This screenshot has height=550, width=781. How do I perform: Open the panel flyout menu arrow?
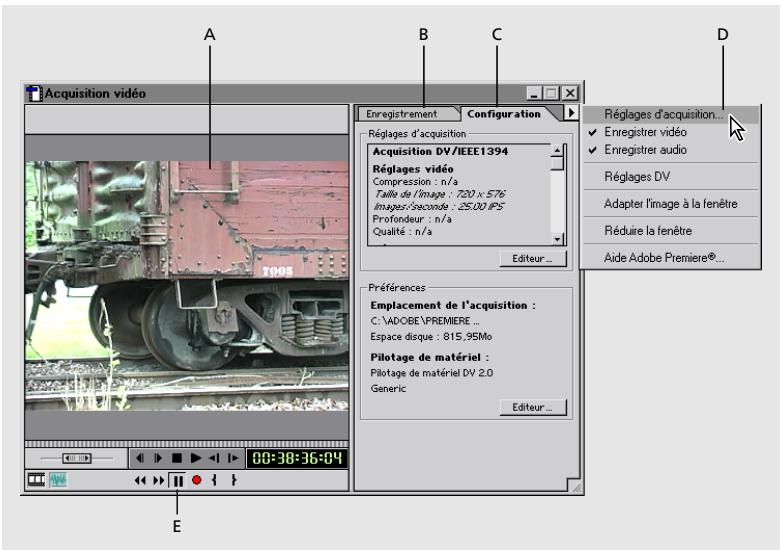coord(571,114)
